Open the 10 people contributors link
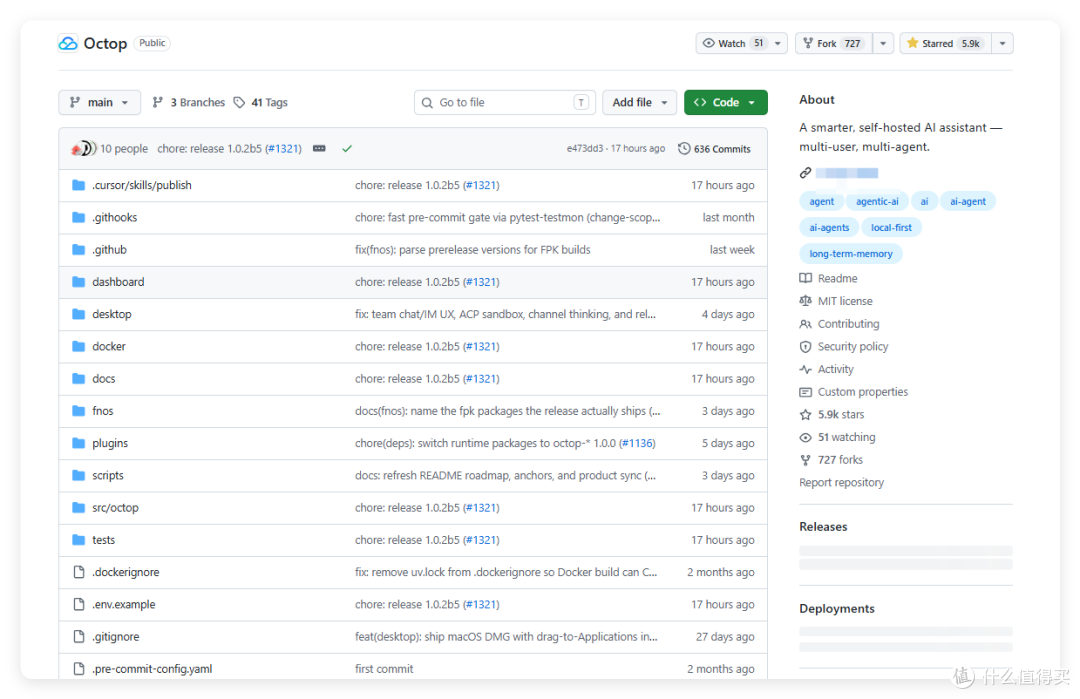1080x699 pixels. click(x=124, y=149)
